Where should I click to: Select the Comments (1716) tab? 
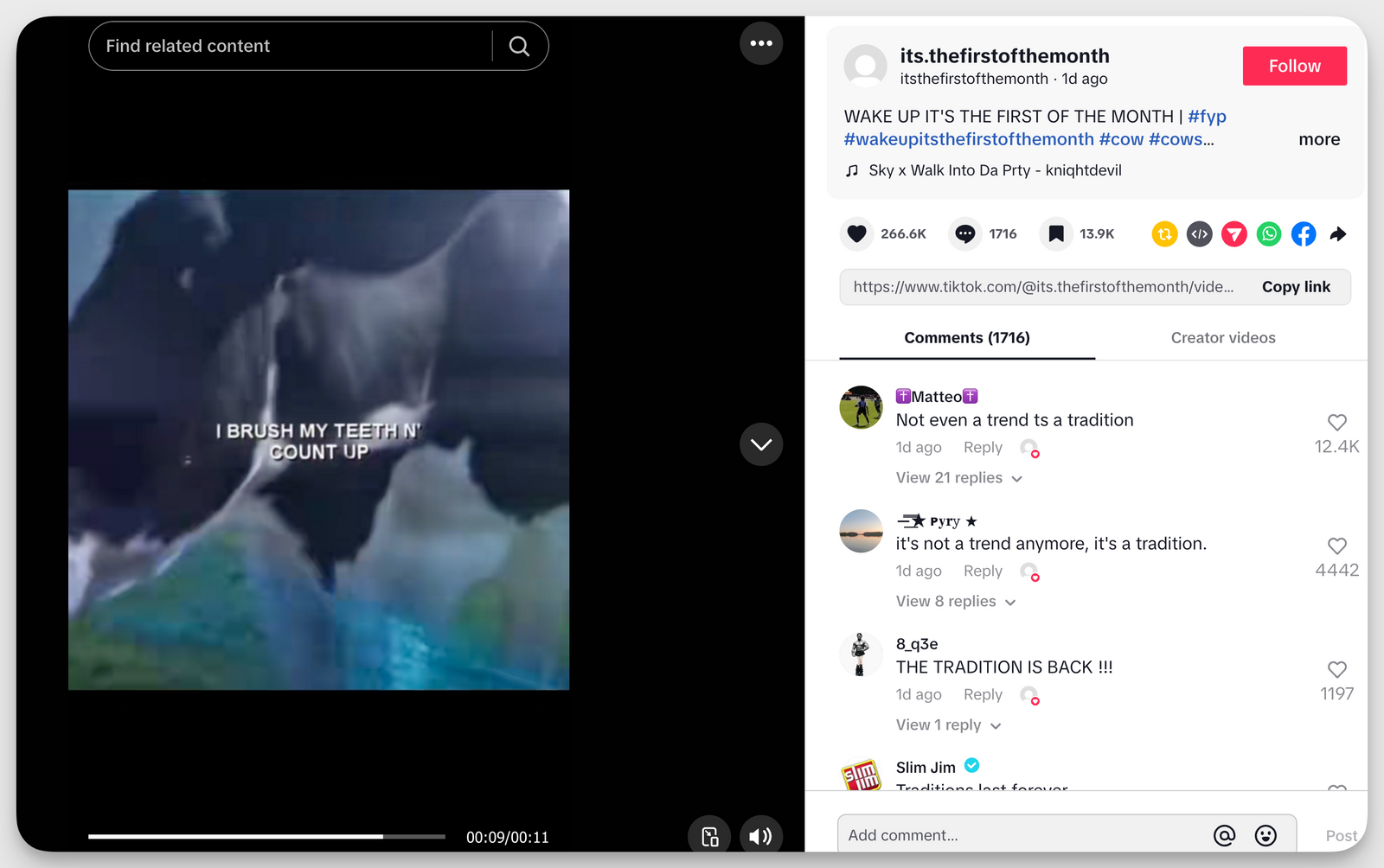pyautogui.click(x=966, y=338)
